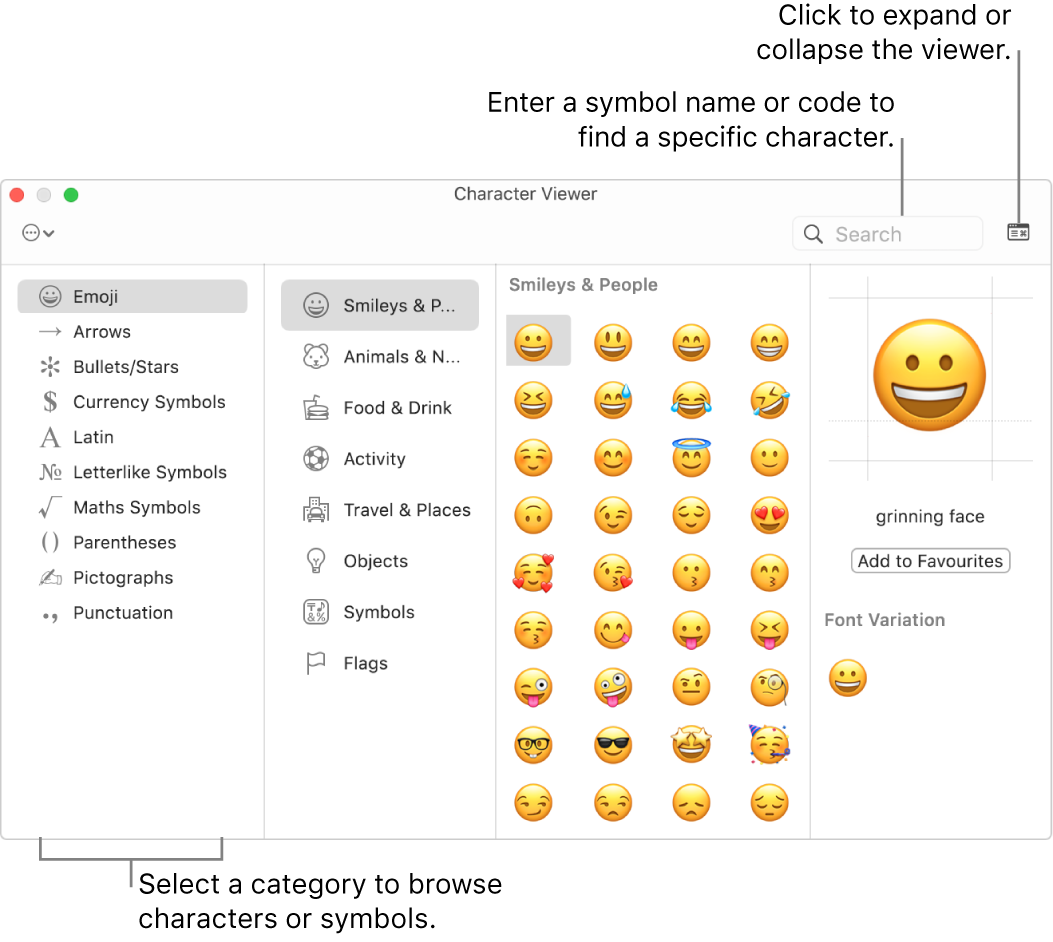Click inside the Search field
Image resolution: width=1053 pixels, height=942 pixels.
point(890,233)
